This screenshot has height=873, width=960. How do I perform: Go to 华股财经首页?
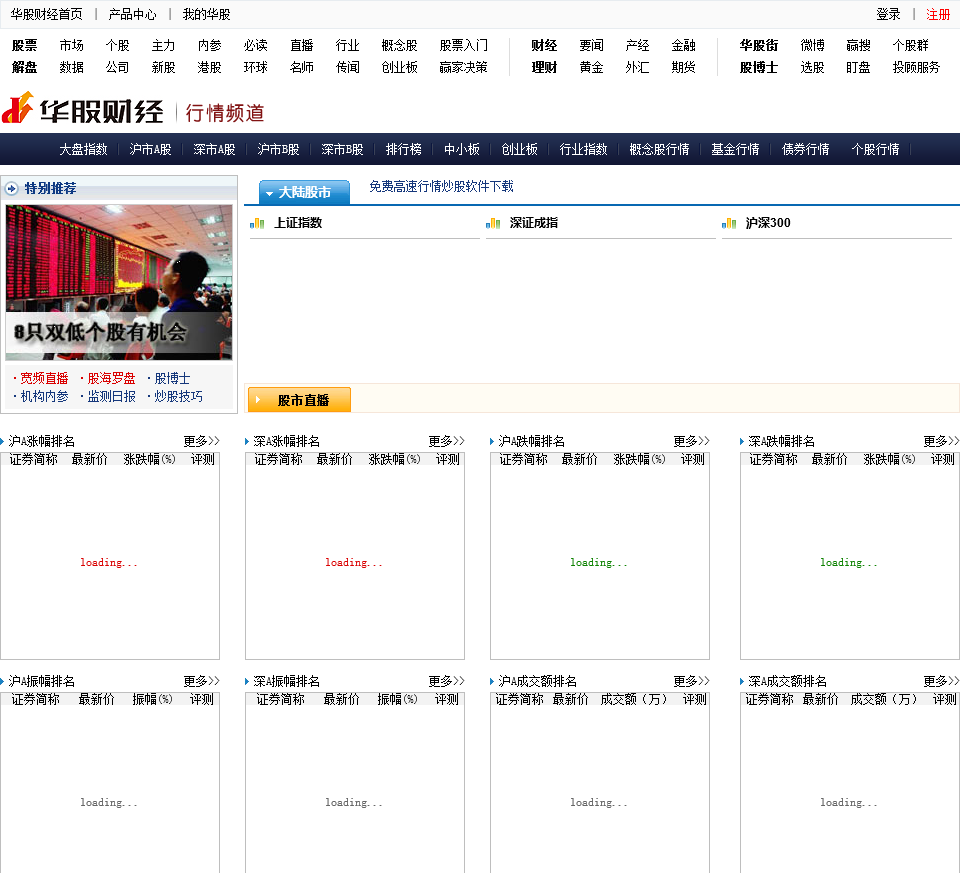[47, 14]
